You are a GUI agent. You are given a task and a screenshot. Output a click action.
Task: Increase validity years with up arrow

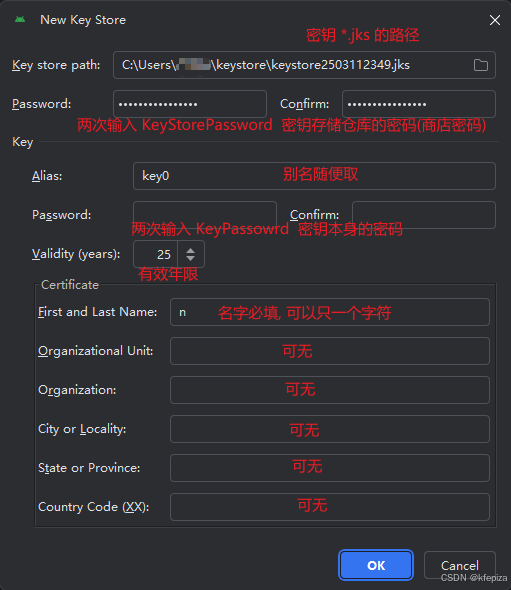coord(190,250)
